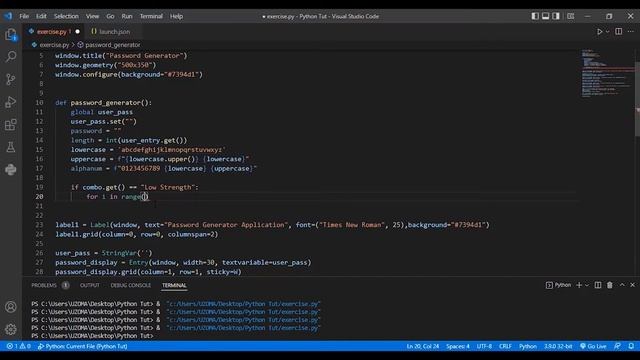The image size is (640, 360).
Task: Run Python file with play button
Action: tap(600, 31)
